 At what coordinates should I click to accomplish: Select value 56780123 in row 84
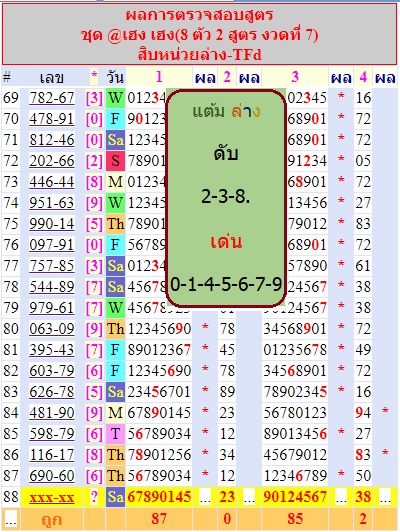[x=295, y=413]
